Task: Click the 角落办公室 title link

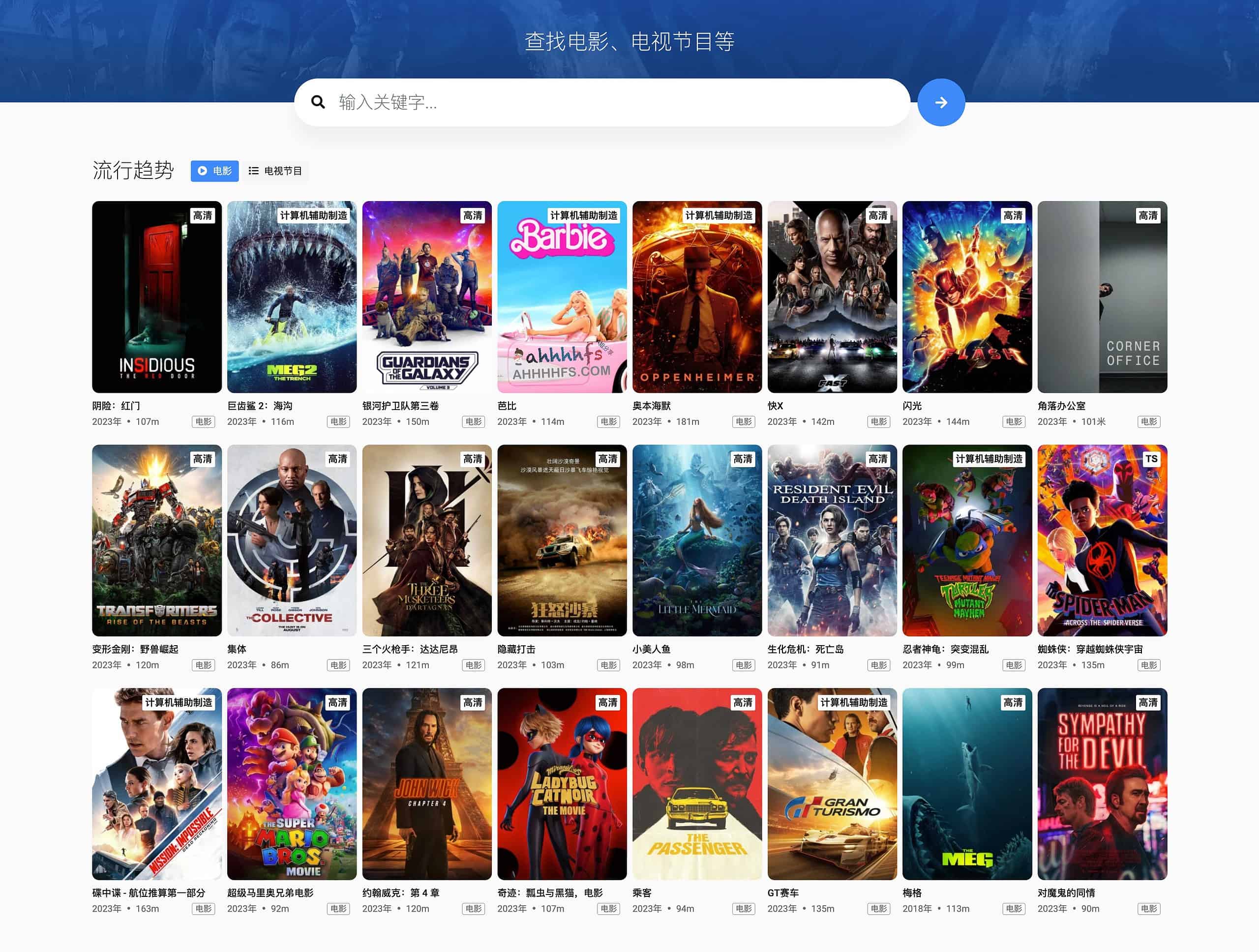Action: click(x=1061, y=406)
